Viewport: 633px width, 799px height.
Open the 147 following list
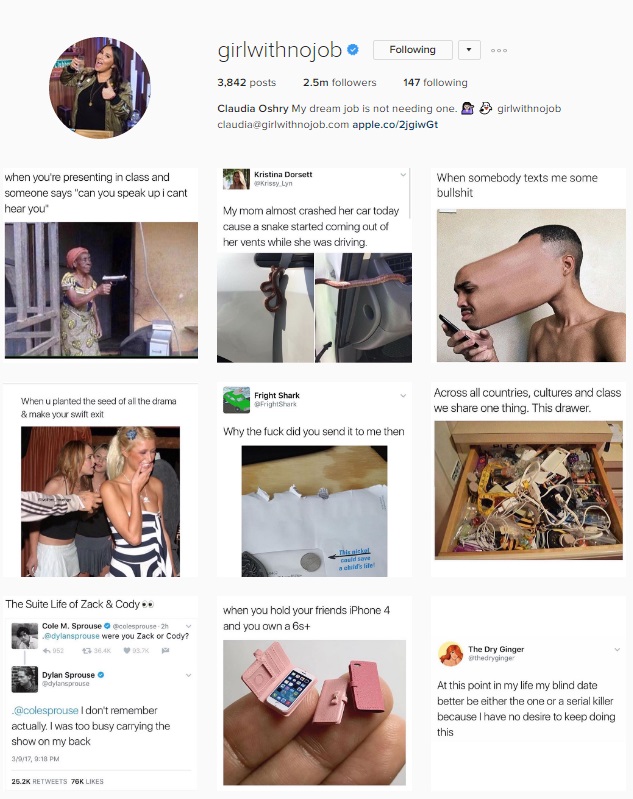435,83
